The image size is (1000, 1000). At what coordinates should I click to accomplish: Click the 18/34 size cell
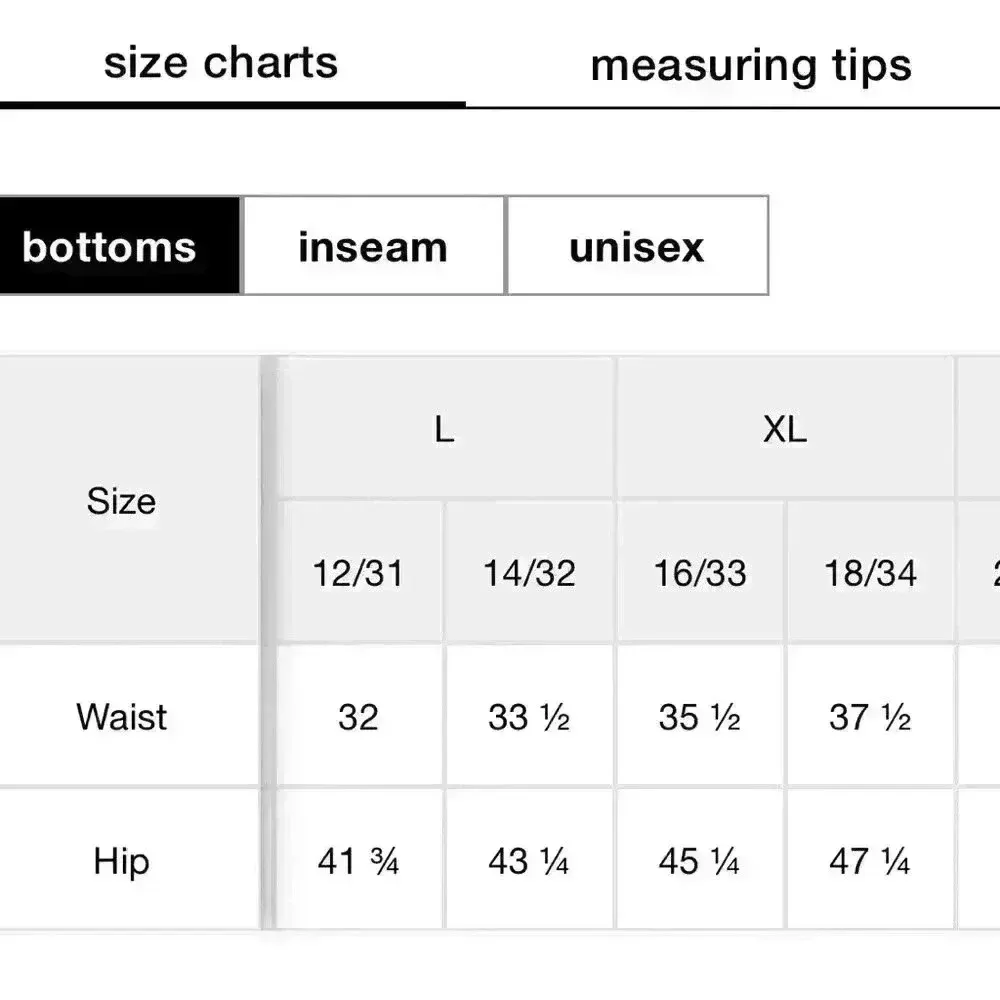870,573
